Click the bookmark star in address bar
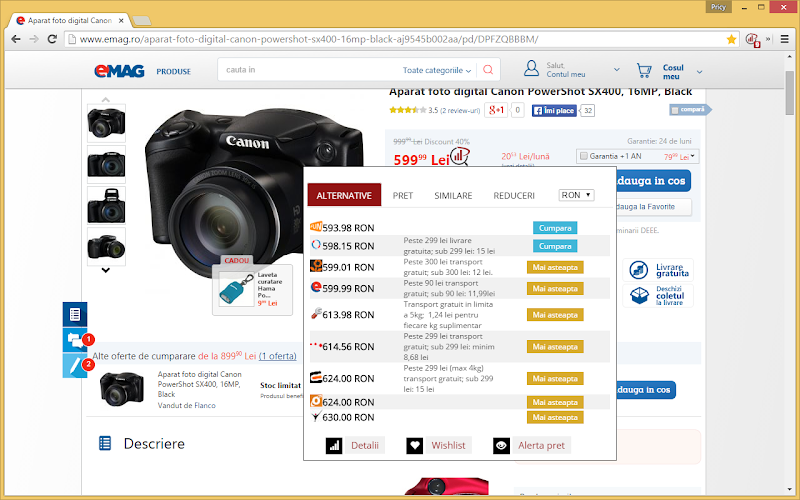This screenshot has width=800, height=500. click(x=731, y=39)
